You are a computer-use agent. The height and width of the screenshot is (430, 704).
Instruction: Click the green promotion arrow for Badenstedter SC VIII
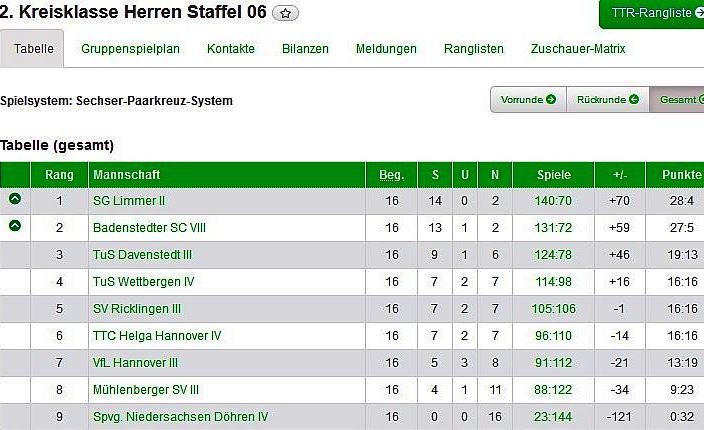(x=15, y=226)
